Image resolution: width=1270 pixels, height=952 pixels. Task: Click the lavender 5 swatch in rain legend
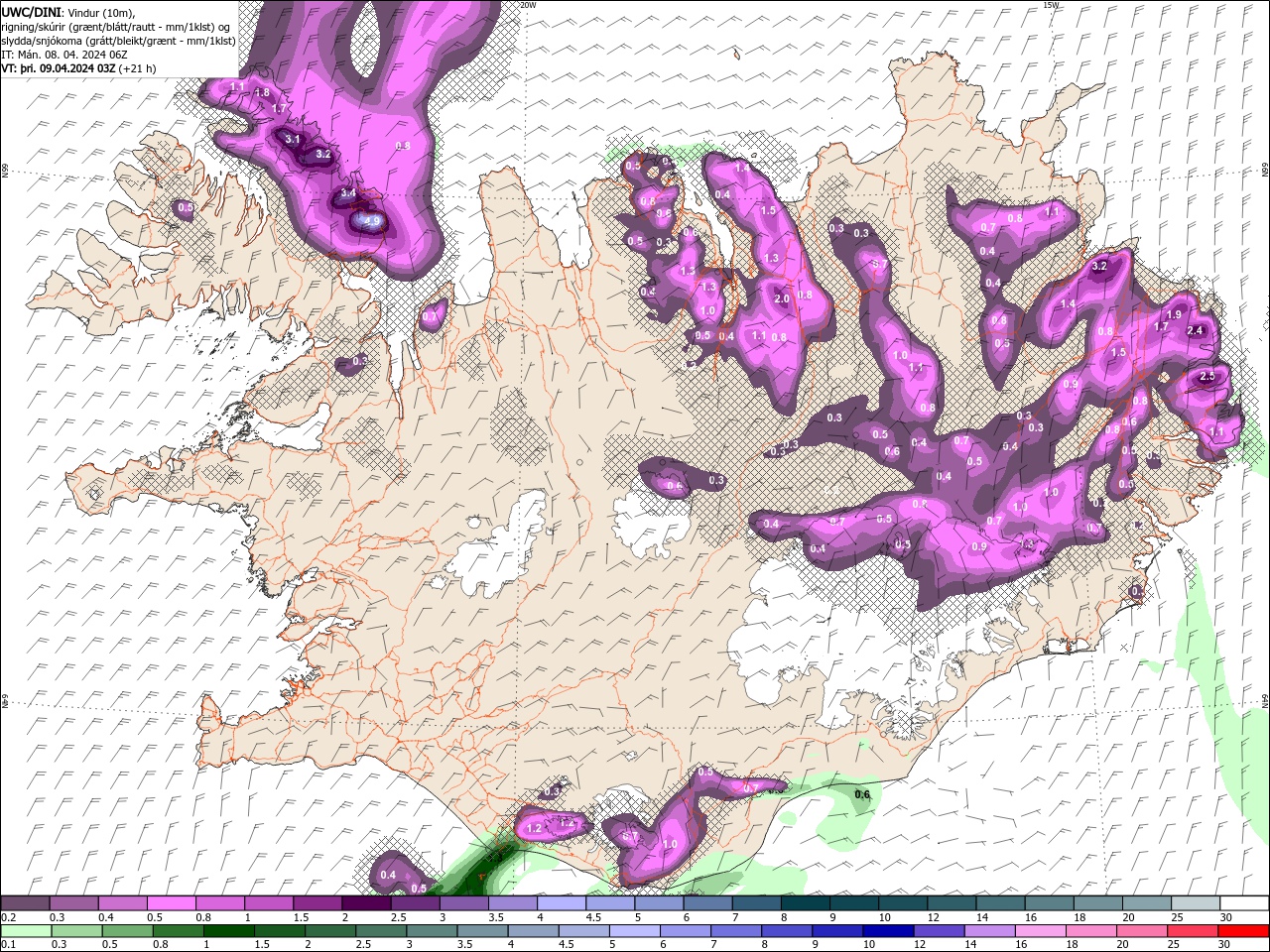[634, 931]
